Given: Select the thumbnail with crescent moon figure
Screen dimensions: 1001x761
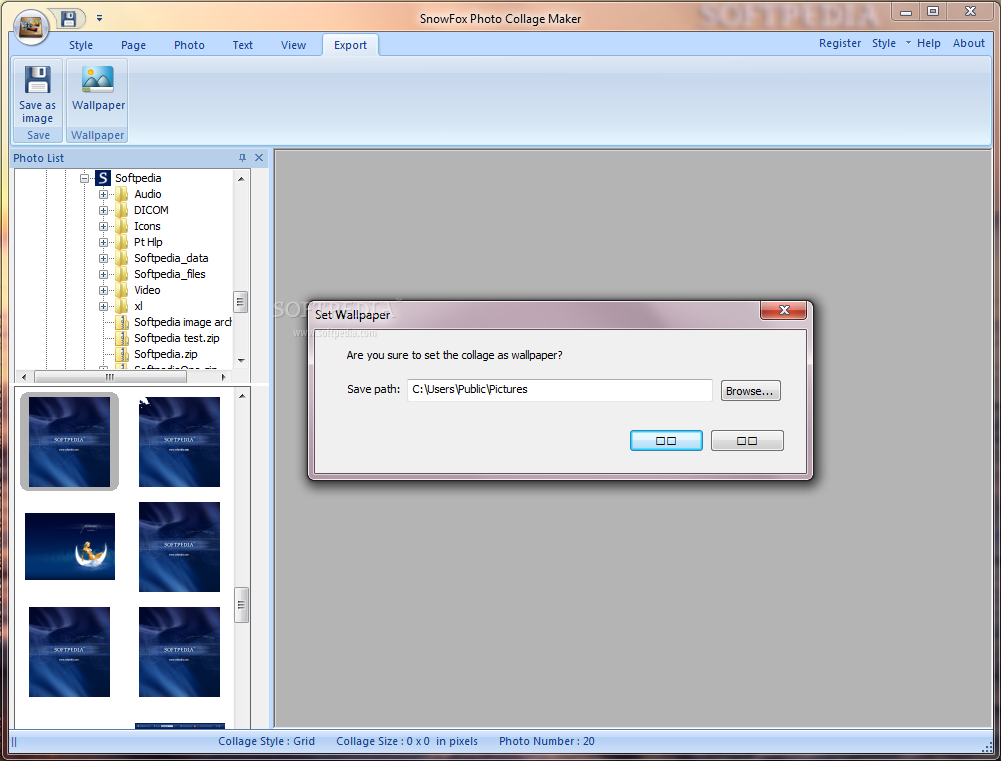Looking at the screenshot, I should click(x=70, y=546).
